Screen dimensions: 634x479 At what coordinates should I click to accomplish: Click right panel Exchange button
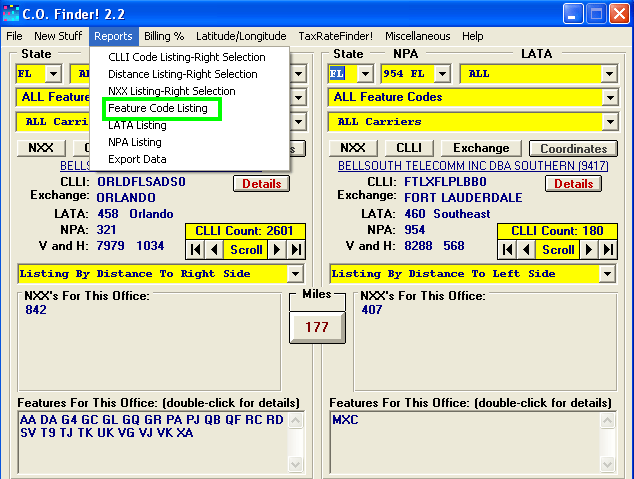481,148
